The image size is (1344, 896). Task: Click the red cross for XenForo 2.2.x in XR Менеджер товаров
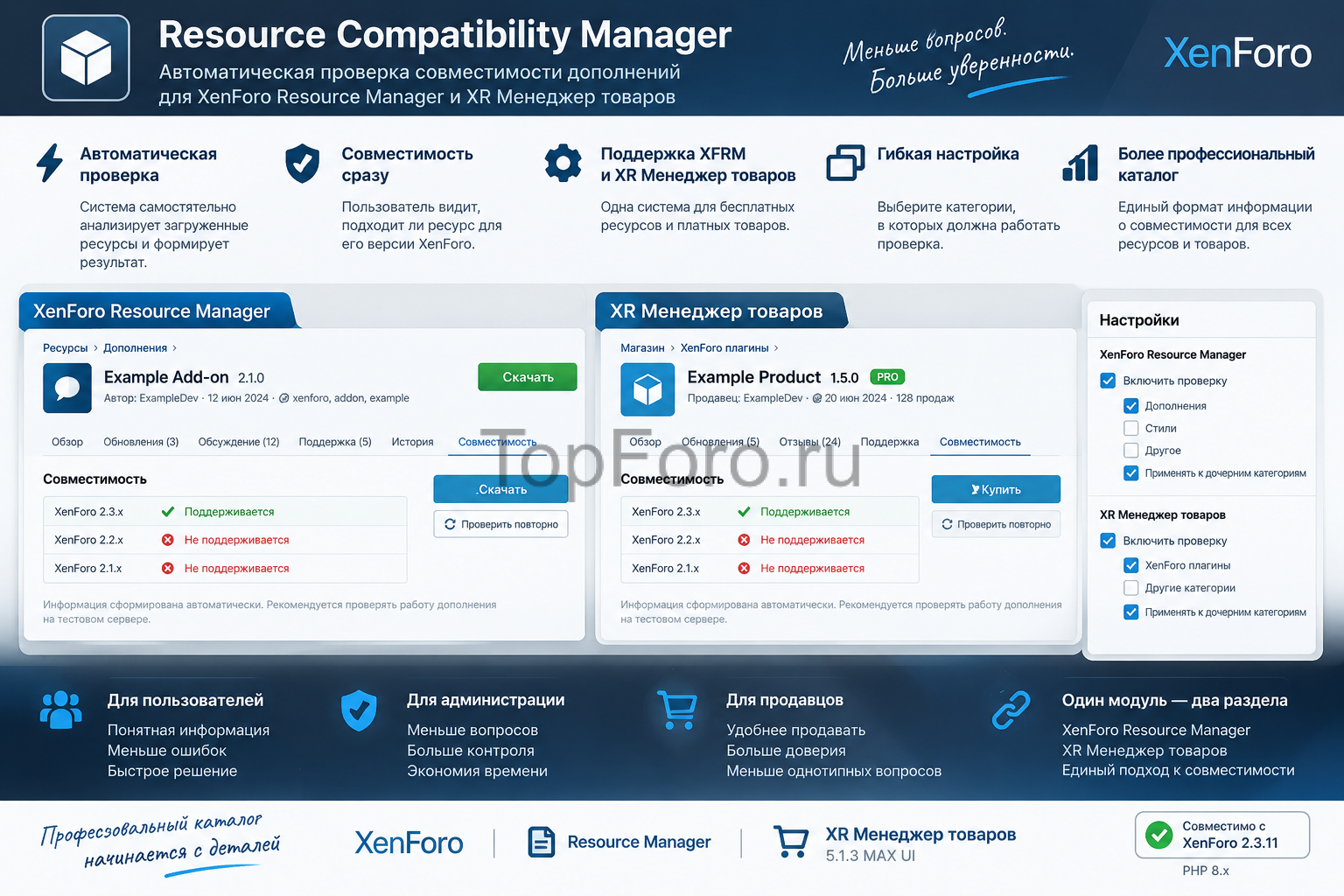[x=744, y=540]
